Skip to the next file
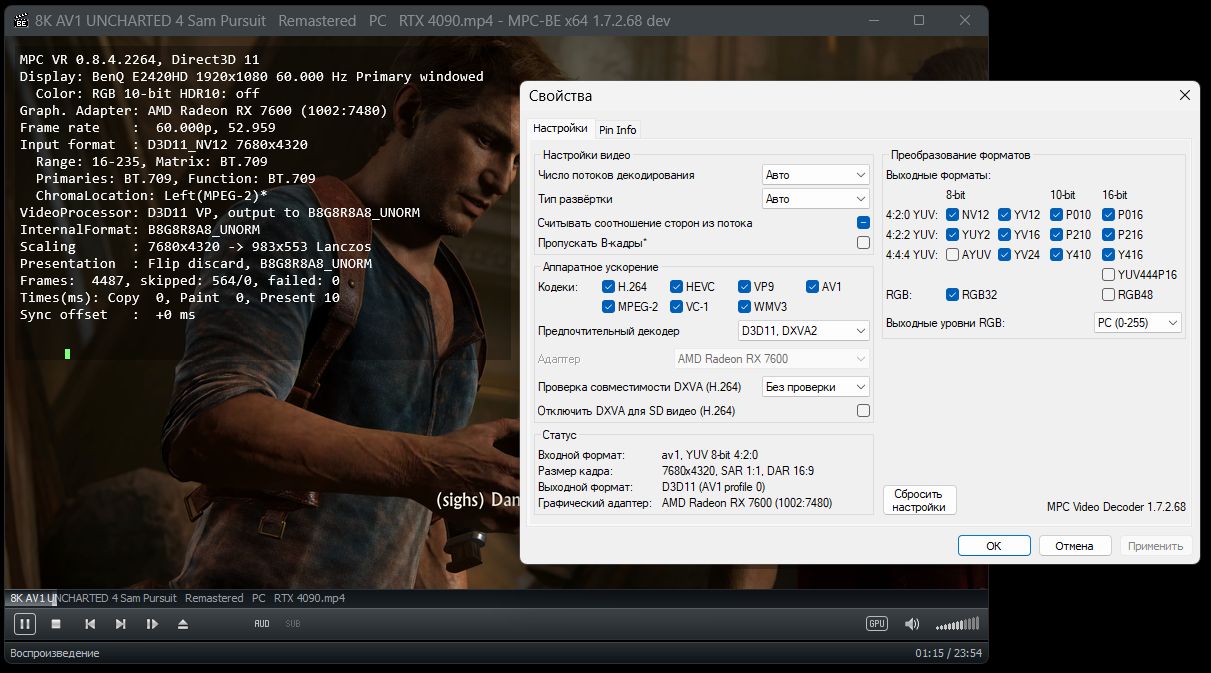This screenshot has width=1211, height=673. [x=121, y=624]
